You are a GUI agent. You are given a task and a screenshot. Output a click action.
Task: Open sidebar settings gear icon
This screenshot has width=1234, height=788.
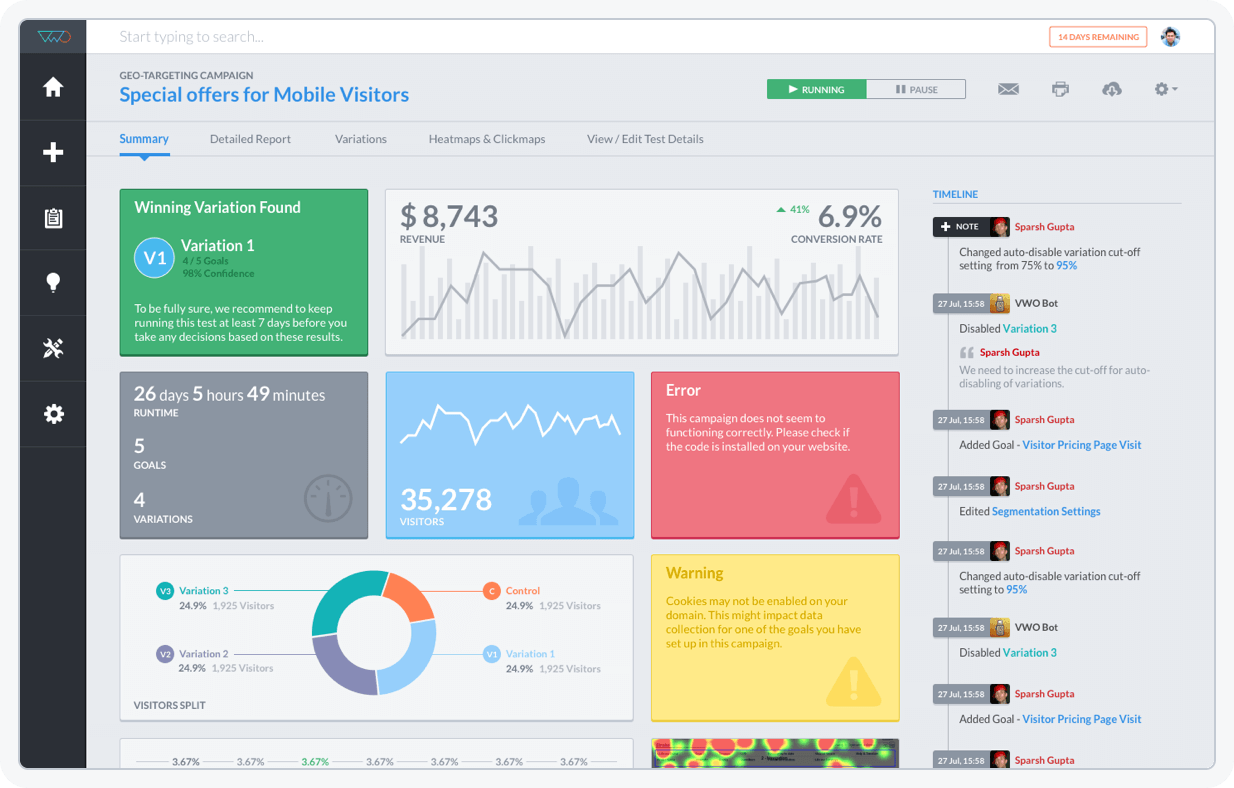[x=52, y=413]
